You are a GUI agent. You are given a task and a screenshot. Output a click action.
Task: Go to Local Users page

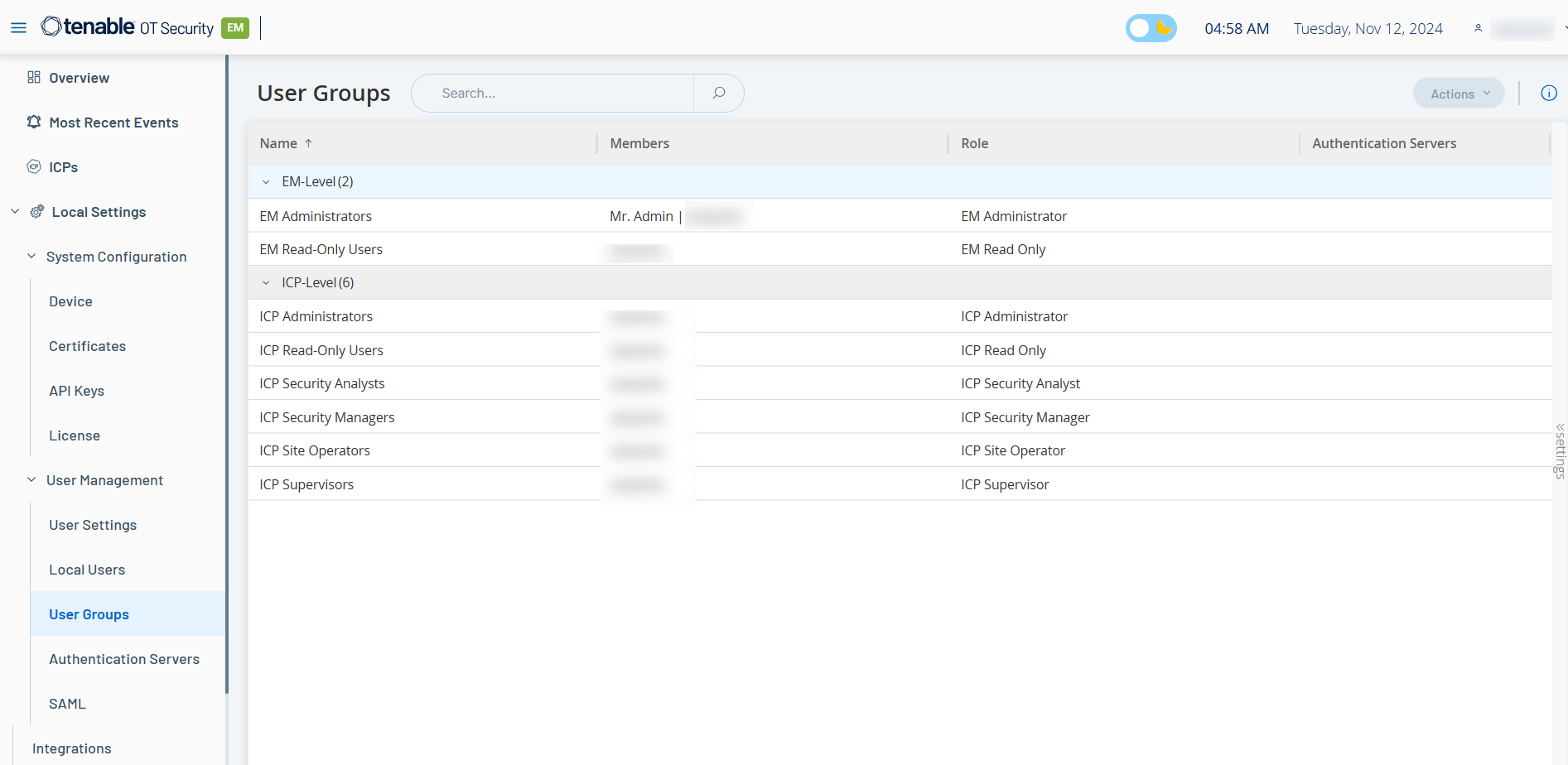click(87, 570)
